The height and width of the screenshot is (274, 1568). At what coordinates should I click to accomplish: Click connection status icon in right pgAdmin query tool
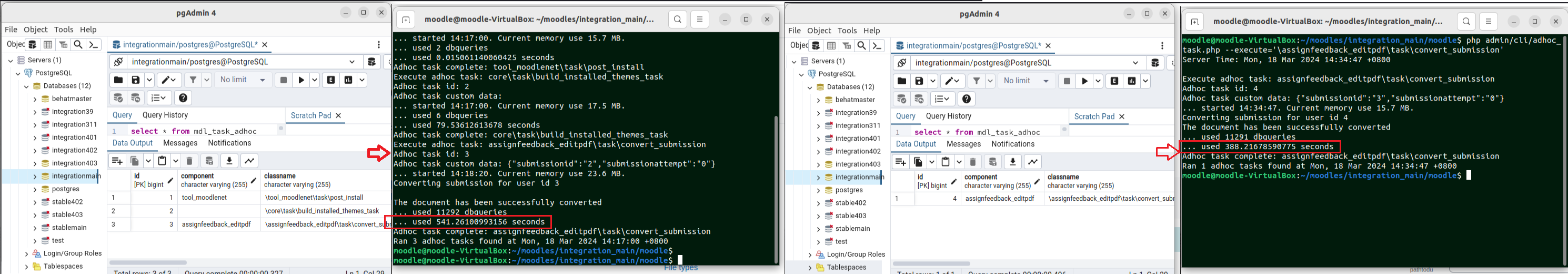click(901, 63)
